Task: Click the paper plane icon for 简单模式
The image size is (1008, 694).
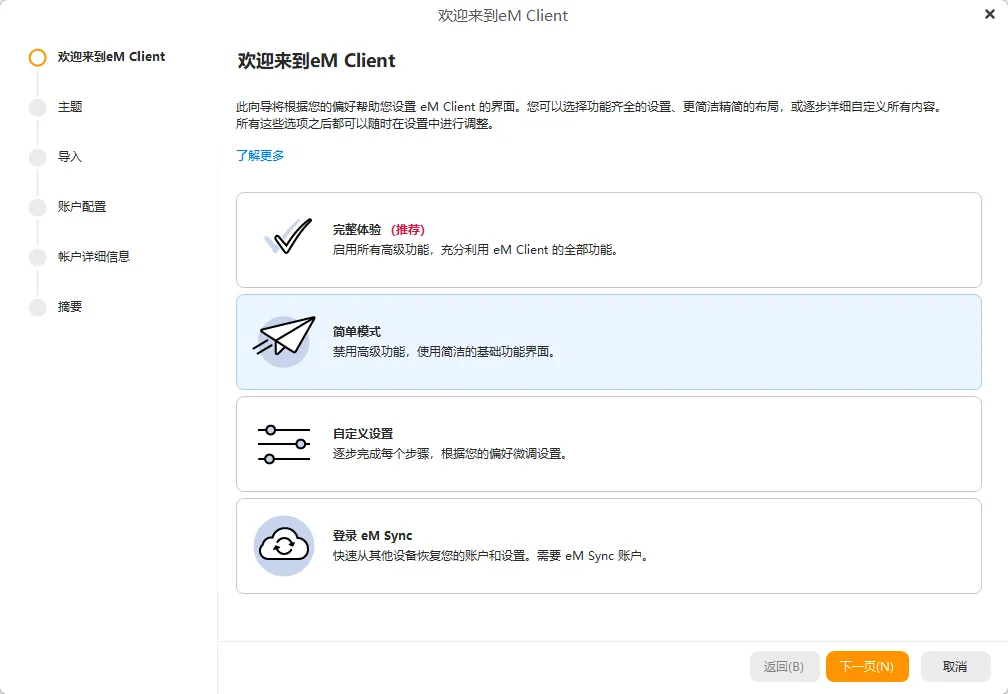Action: (x=284, y=341)
